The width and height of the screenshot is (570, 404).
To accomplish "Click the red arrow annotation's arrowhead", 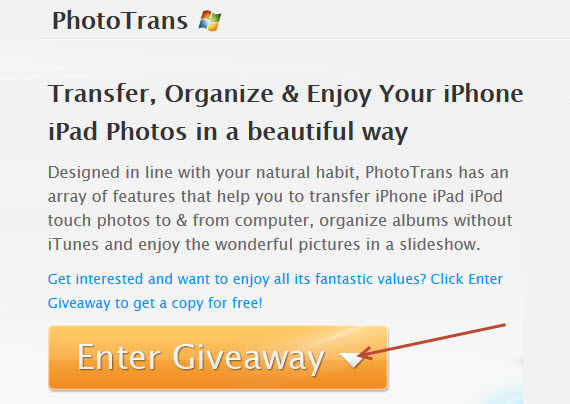I will click(365, 354).
